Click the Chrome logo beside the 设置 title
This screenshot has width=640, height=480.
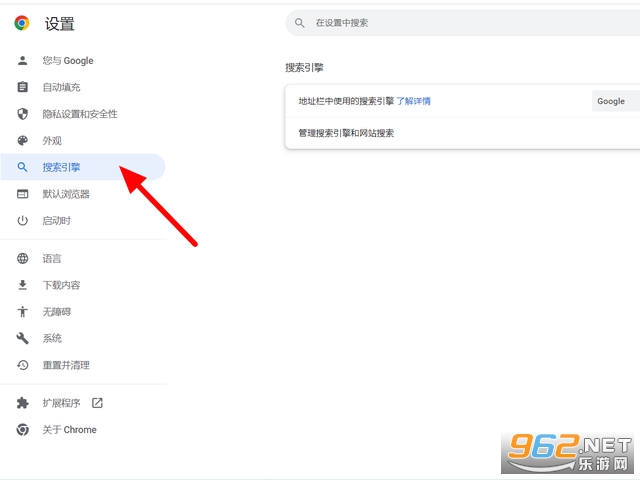pos(22,23)
